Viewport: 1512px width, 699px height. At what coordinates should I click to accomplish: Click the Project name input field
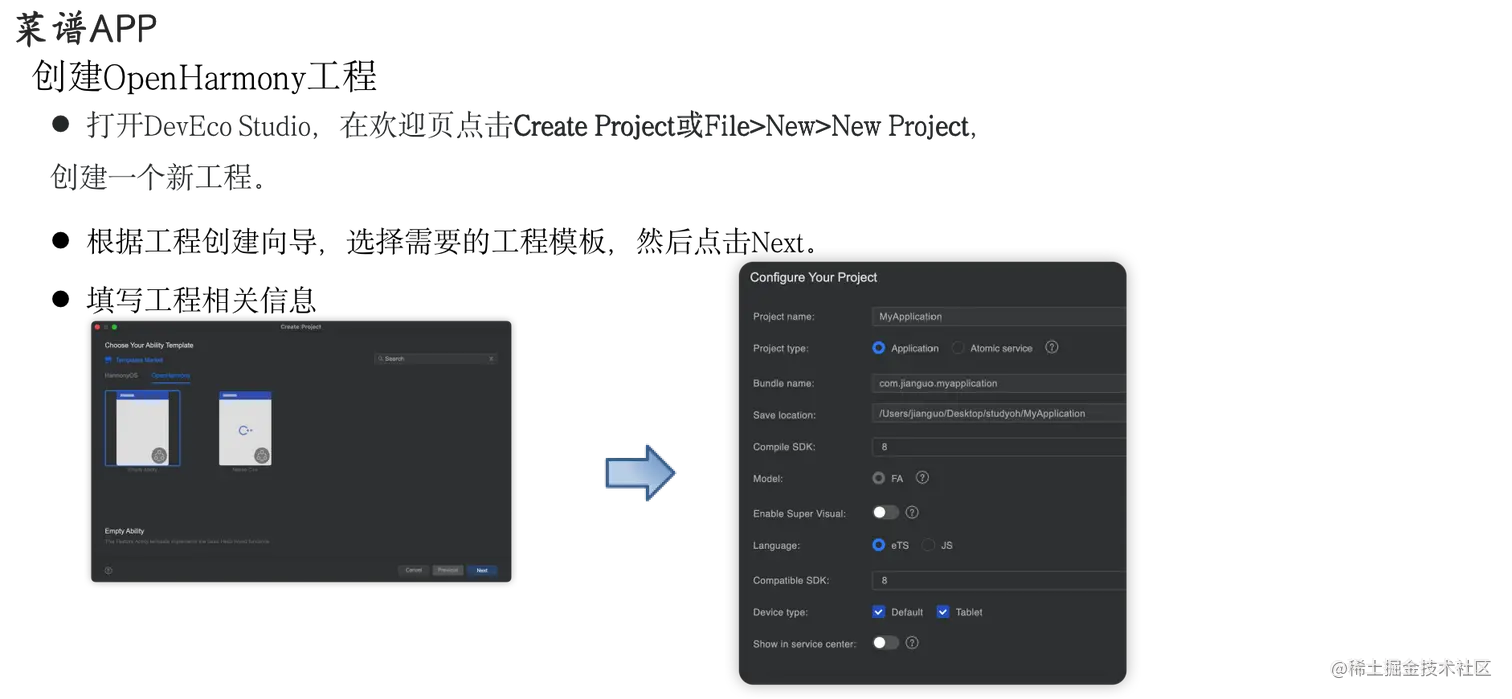(999, 316)
